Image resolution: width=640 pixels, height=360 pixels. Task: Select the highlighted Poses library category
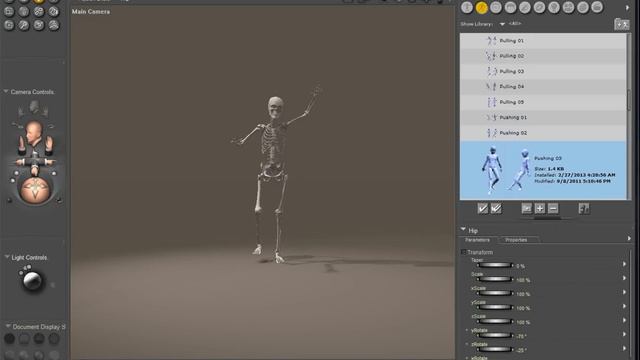pyautogui.click(x=482, y=7)
